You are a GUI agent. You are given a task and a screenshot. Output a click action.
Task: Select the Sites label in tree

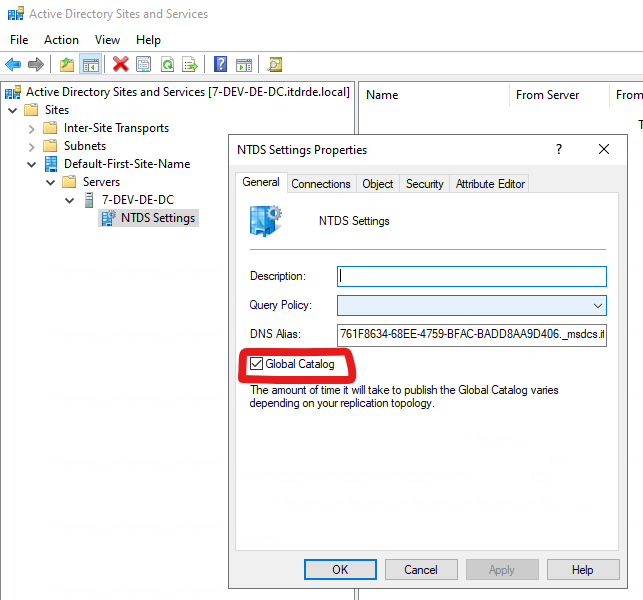point(57,110)
